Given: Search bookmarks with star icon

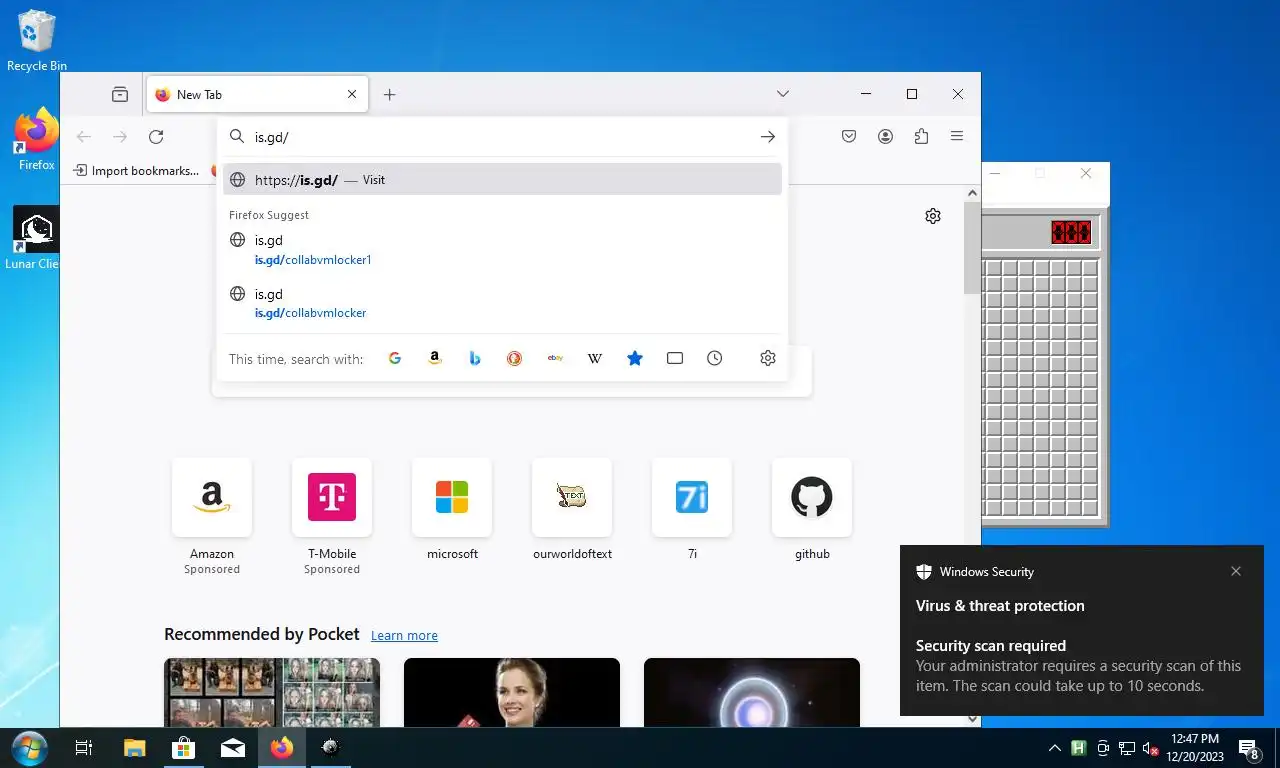Looking at the screenshot, I should point(635,358).
